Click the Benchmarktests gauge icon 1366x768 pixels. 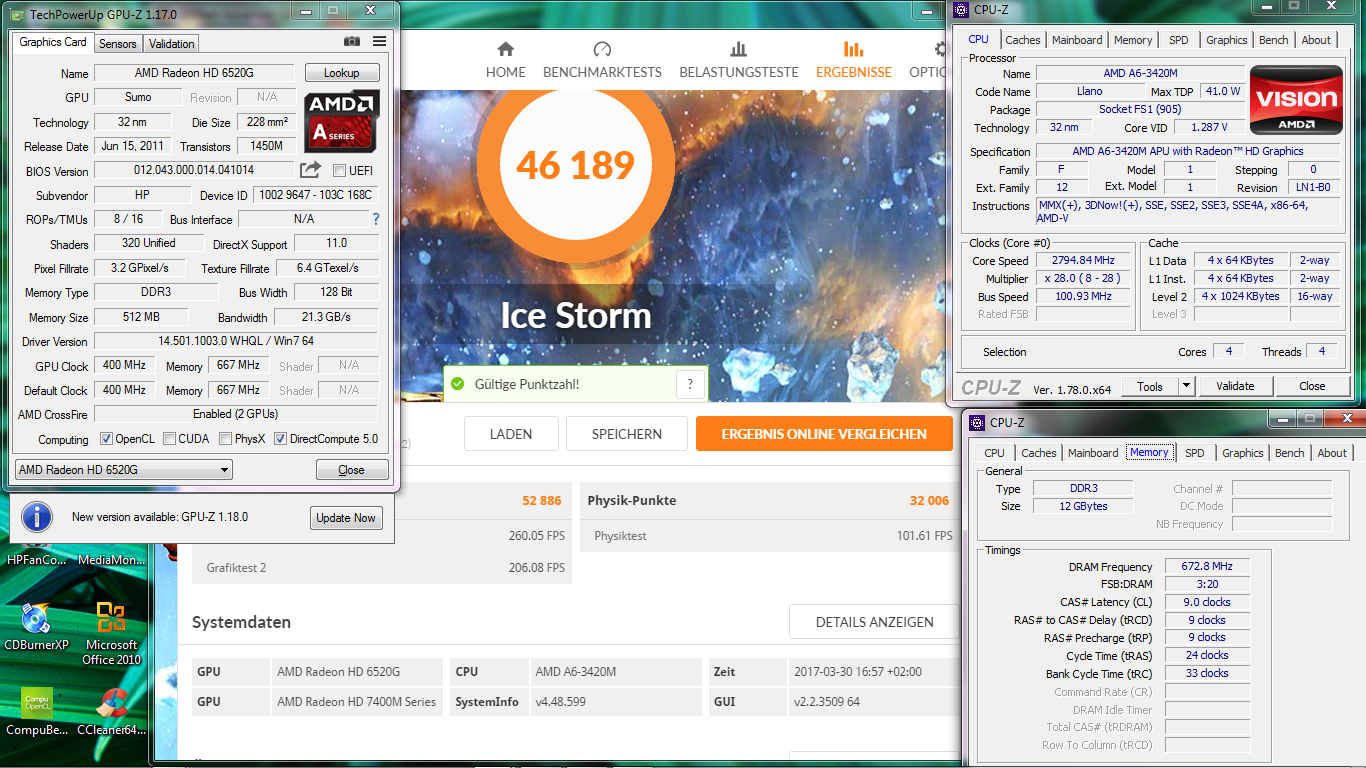pos(602,49)
